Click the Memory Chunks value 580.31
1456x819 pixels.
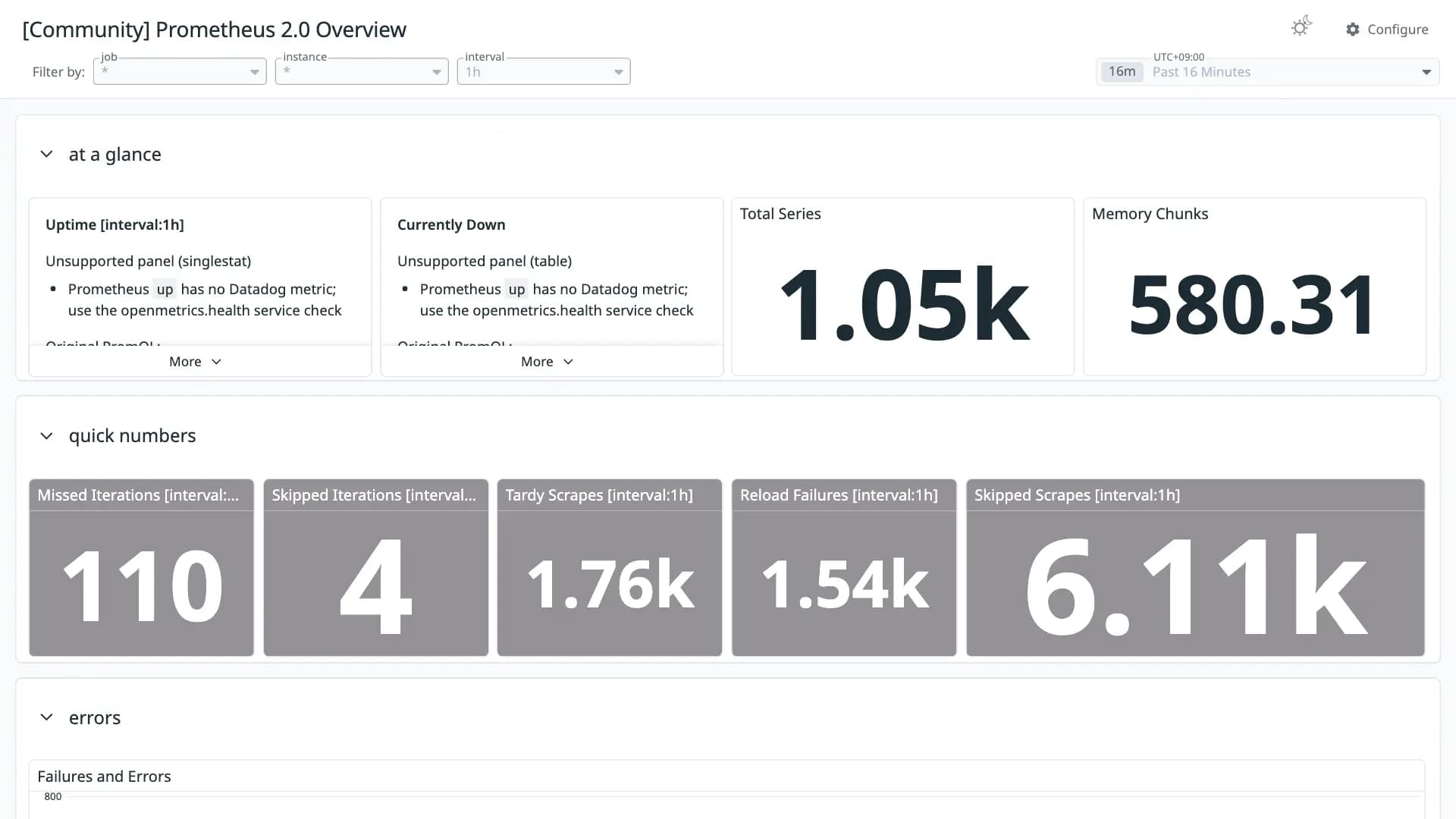pos(1252,305)
